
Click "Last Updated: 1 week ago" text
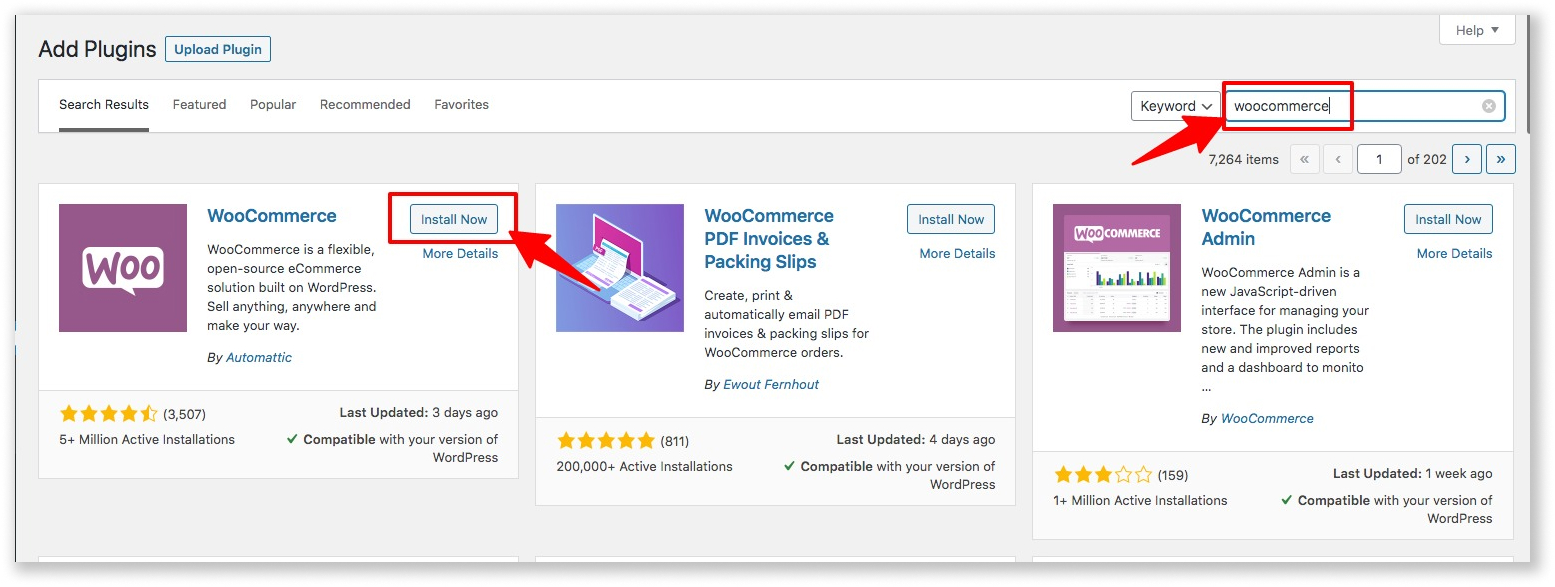tap(1412, 474)
